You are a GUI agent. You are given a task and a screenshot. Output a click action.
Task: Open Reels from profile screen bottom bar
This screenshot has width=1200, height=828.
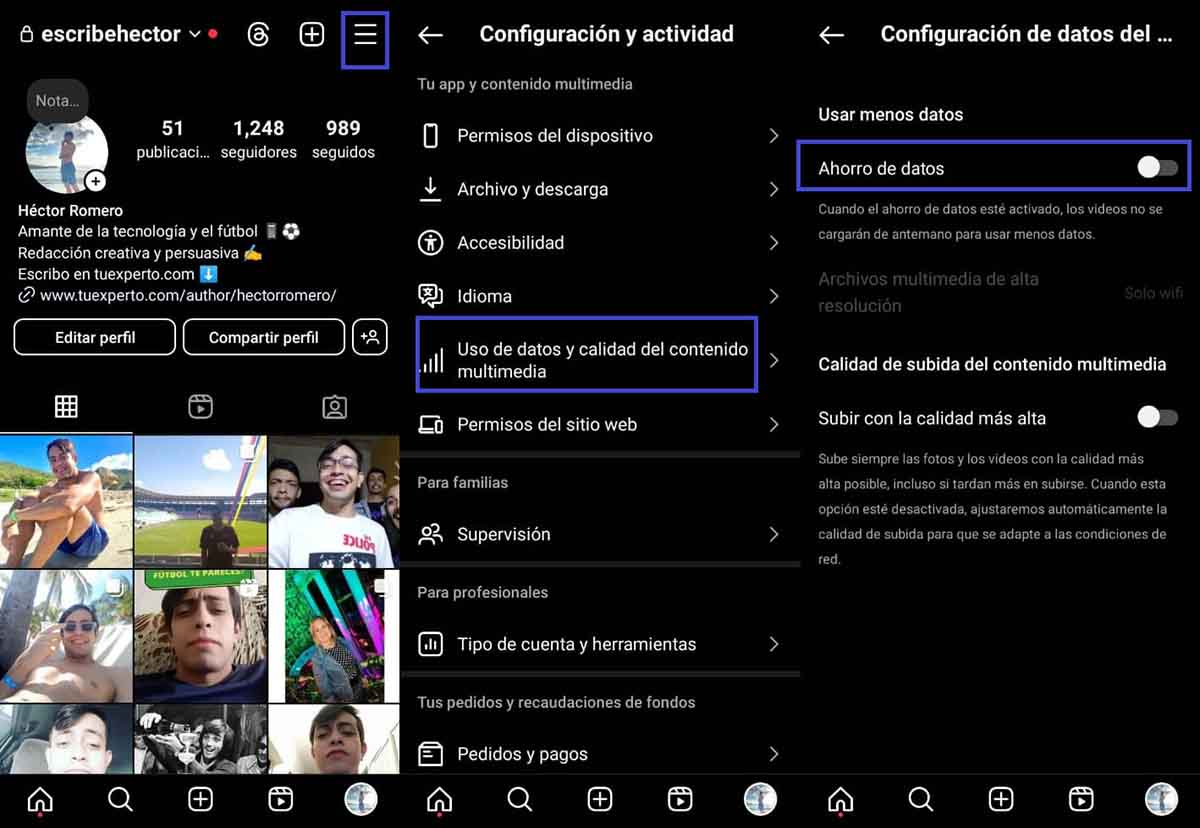(280, 799)
